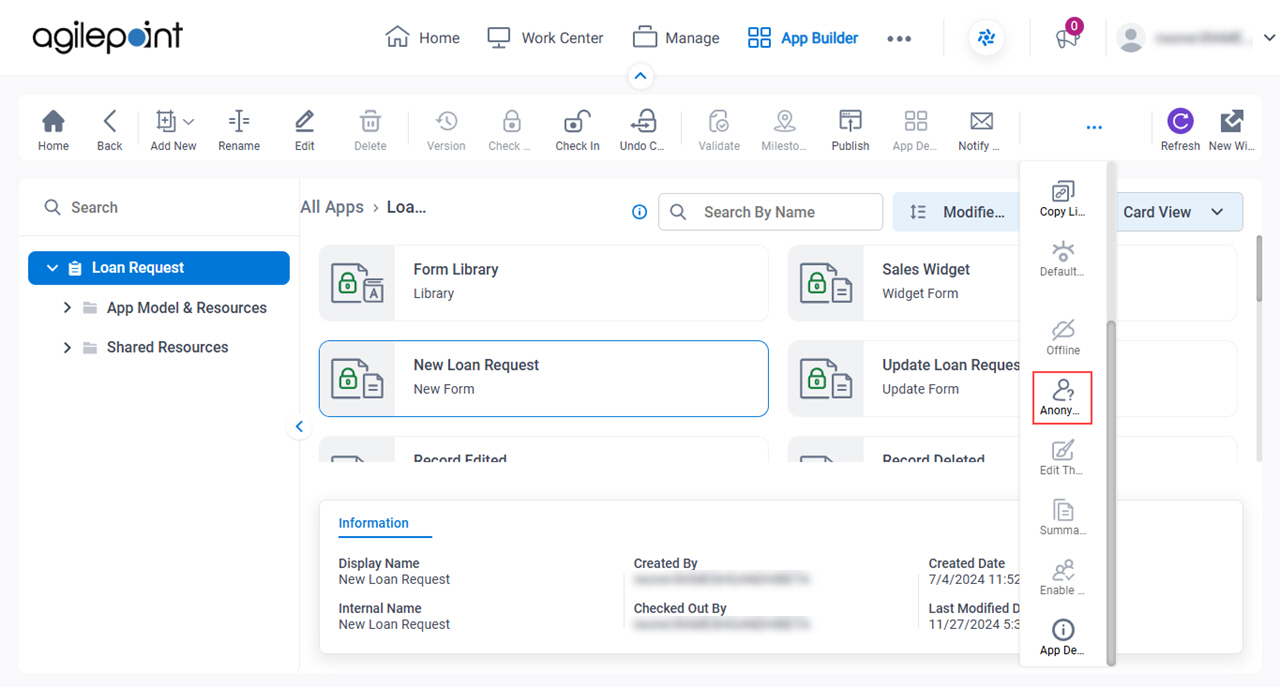Click the Search By Name field
1280x687 pixels.
[770, 212]
